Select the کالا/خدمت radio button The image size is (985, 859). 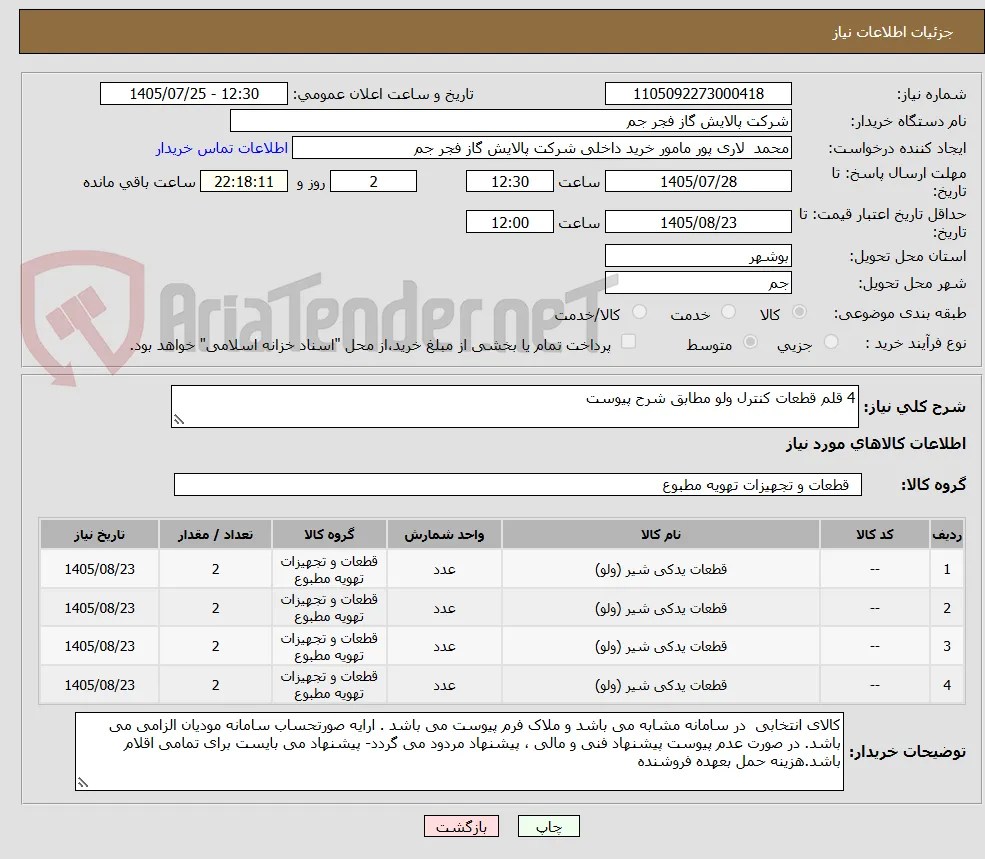coord(639,312)
